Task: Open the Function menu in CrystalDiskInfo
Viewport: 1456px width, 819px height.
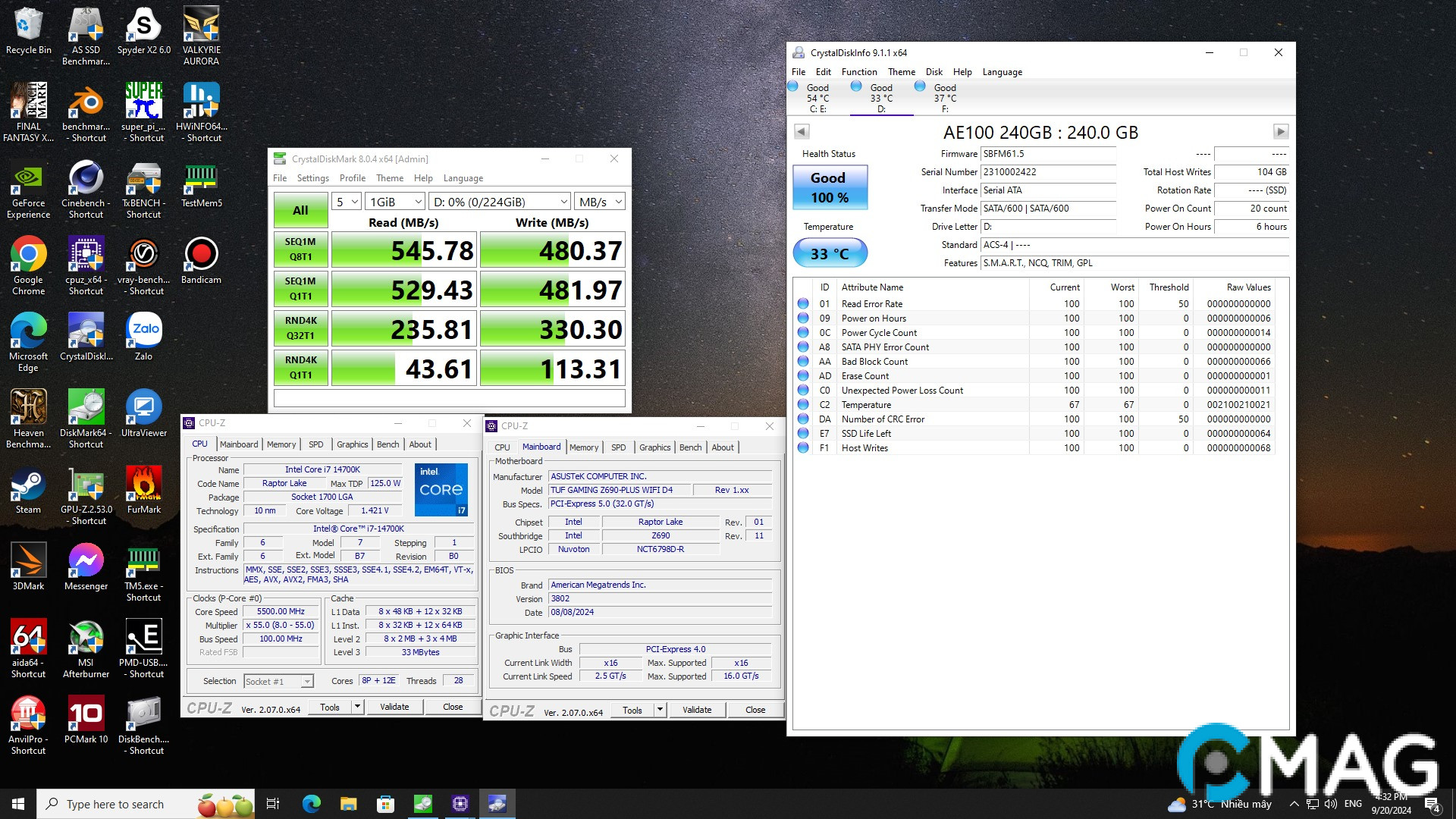Action: coord(859,71)
